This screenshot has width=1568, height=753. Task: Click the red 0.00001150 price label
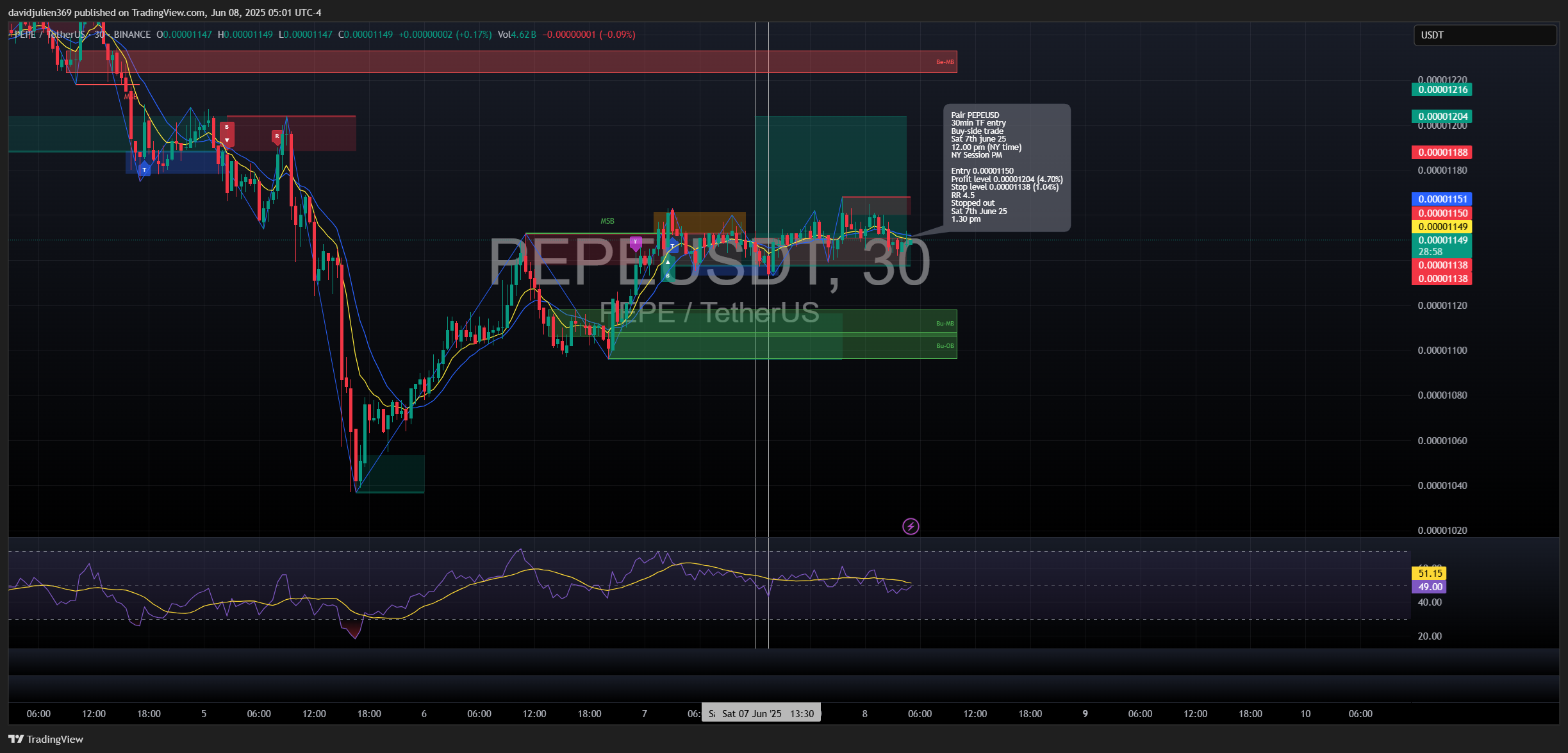[1442, 213]
